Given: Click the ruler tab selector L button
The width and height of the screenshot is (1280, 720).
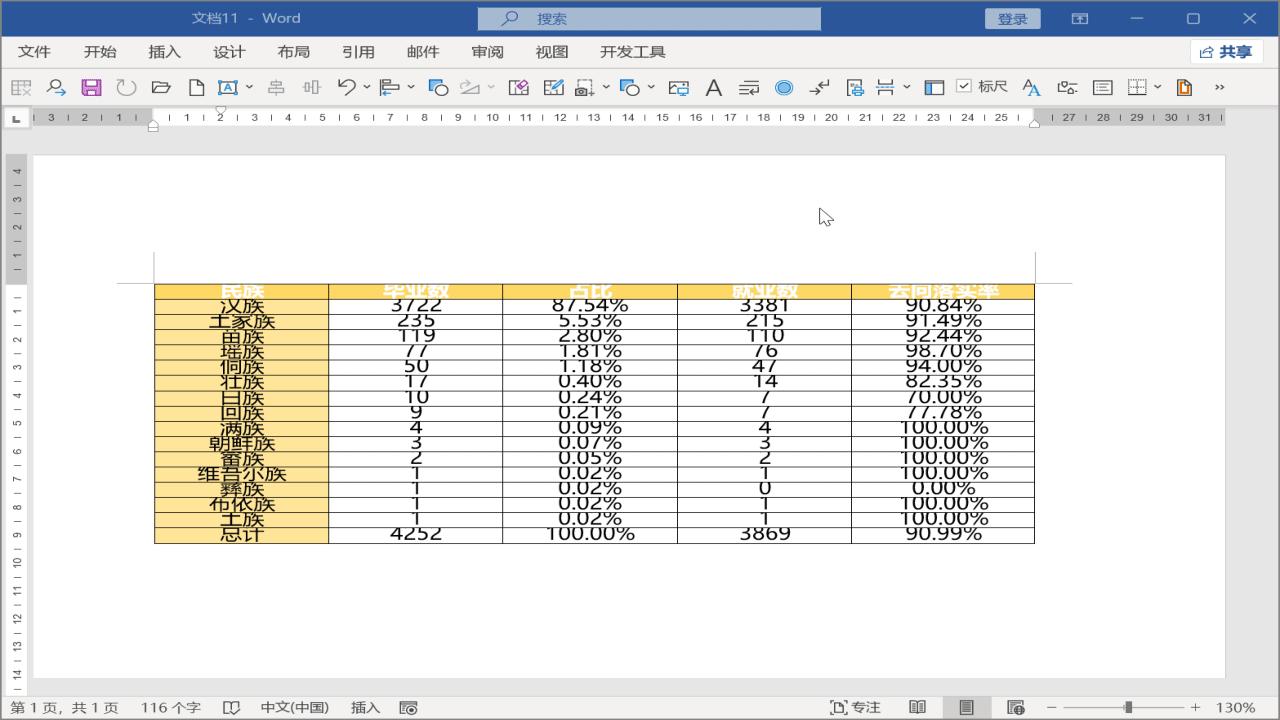Looking at the screenshot, I should [x=16, y=118].
